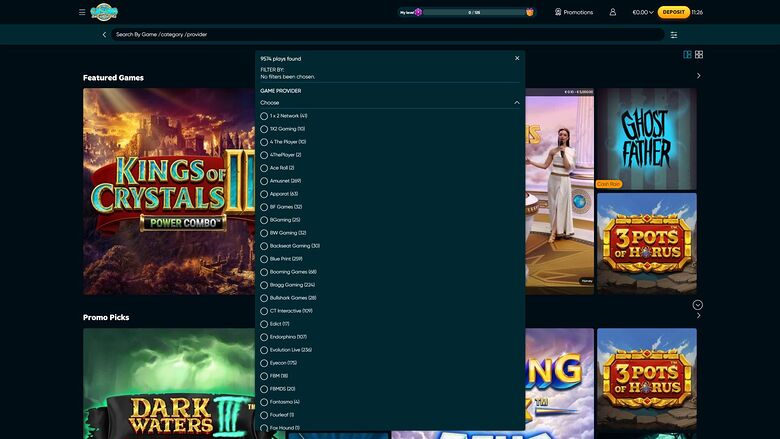Click the purple level badge icon
Viewport: 780px width, 439px height.
(x=418, y=12)
